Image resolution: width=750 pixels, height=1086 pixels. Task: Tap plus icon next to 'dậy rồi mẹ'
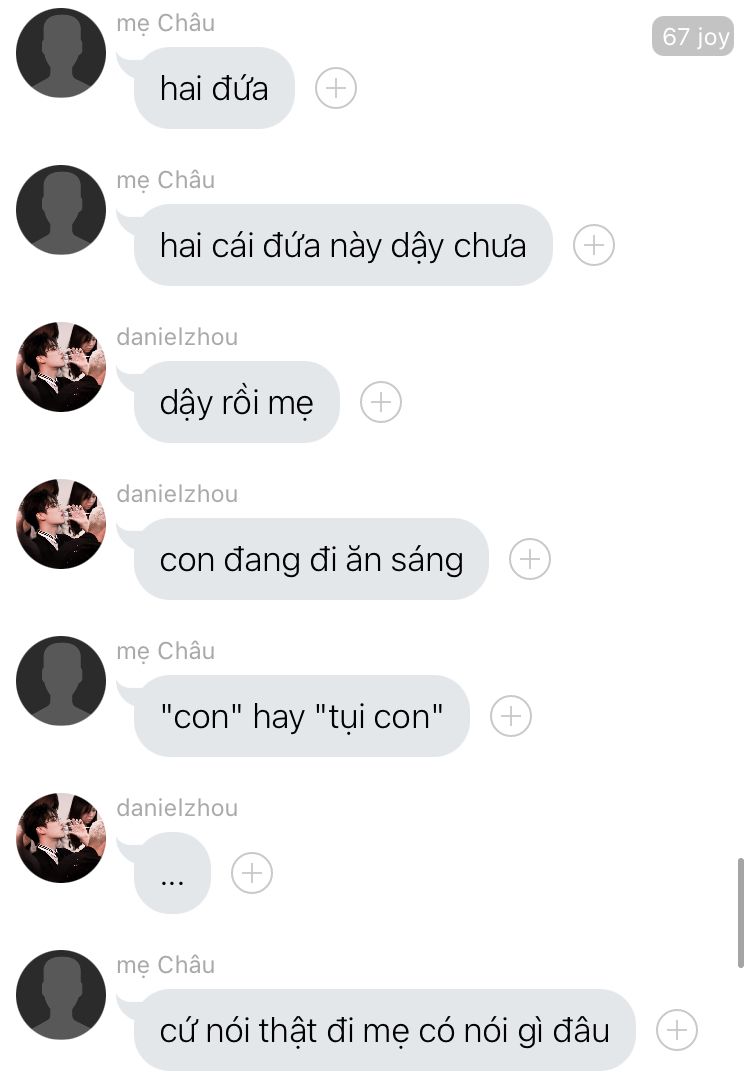(x=381, y=402)
